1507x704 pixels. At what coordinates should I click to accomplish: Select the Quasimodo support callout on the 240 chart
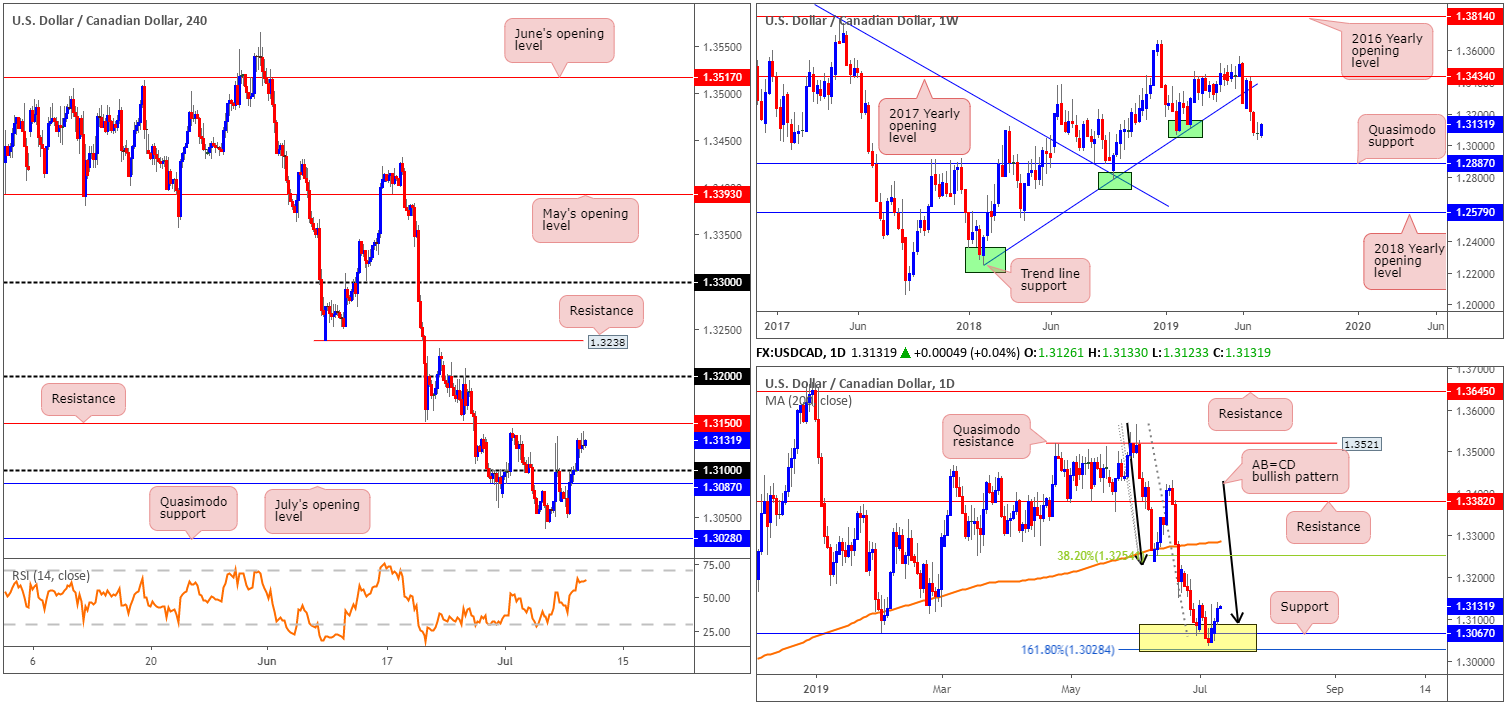(193, 508)
